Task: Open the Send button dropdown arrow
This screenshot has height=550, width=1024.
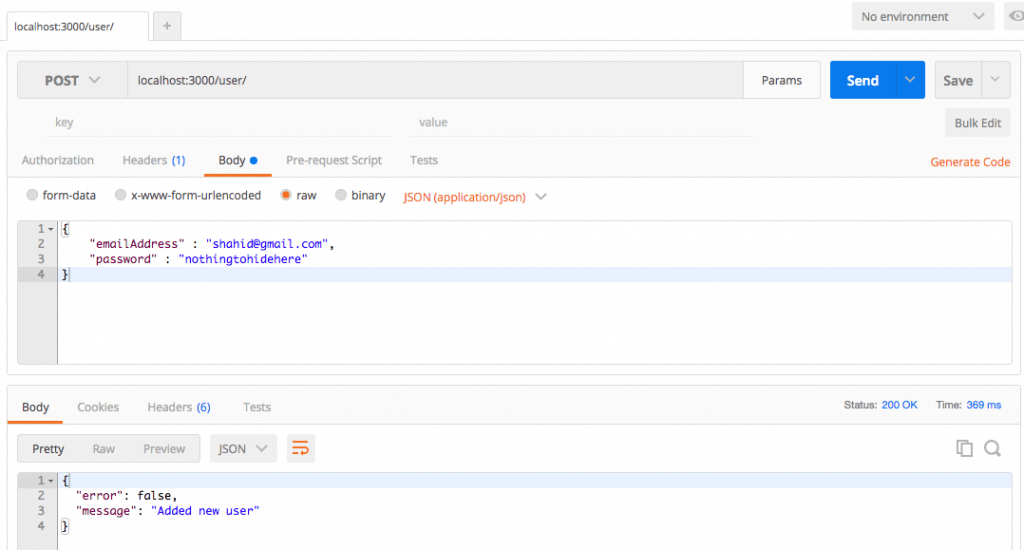Action: 910,80
